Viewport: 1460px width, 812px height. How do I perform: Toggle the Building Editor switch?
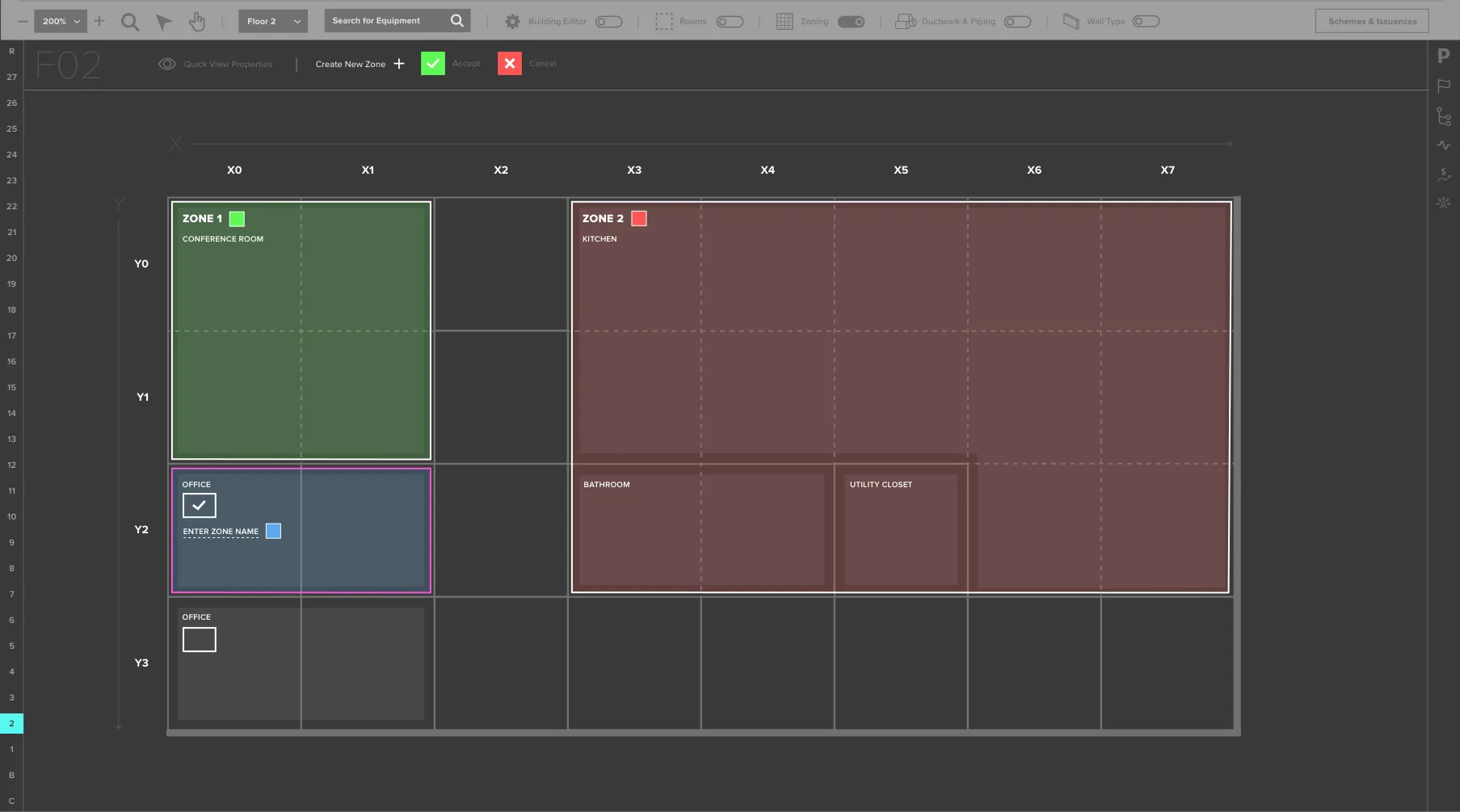click(609, 22)
